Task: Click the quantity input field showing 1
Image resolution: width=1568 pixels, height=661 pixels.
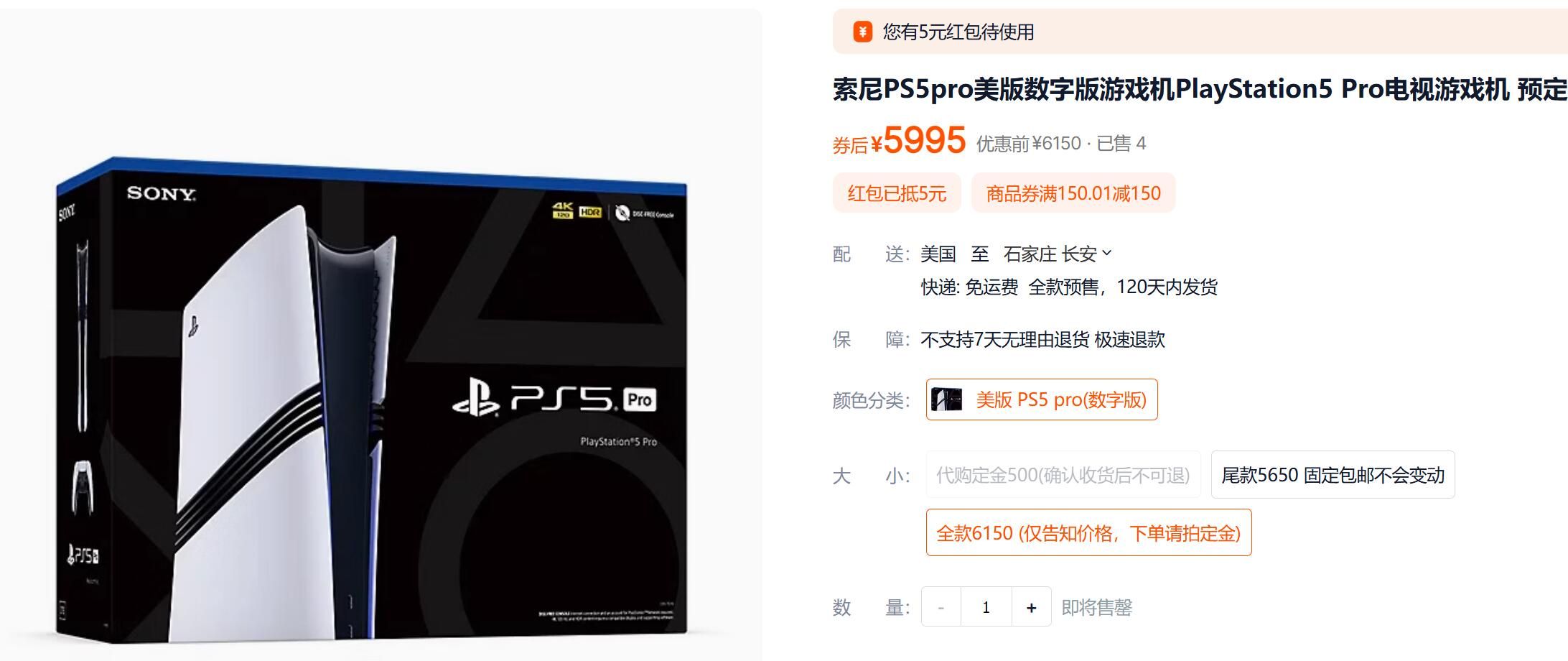Action: coord(986,607)
